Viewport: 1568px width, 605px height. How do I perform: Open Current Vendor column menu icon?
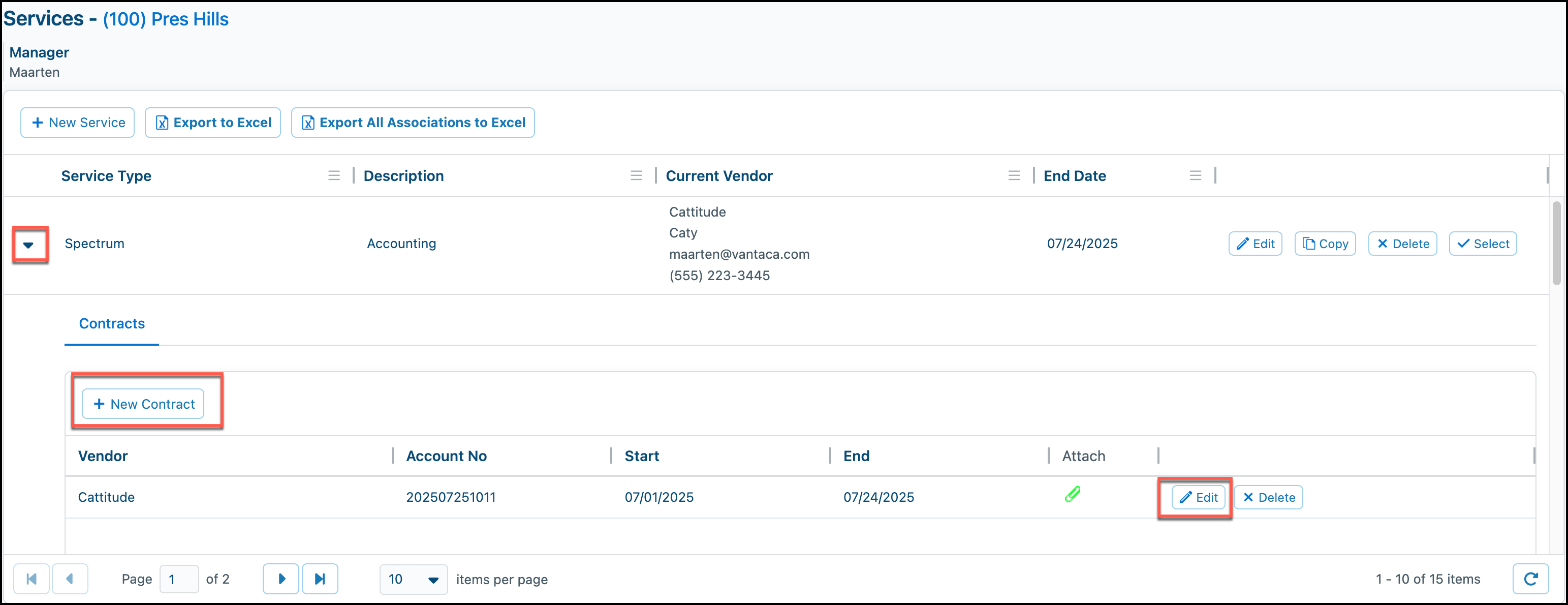click(1014, 175)
